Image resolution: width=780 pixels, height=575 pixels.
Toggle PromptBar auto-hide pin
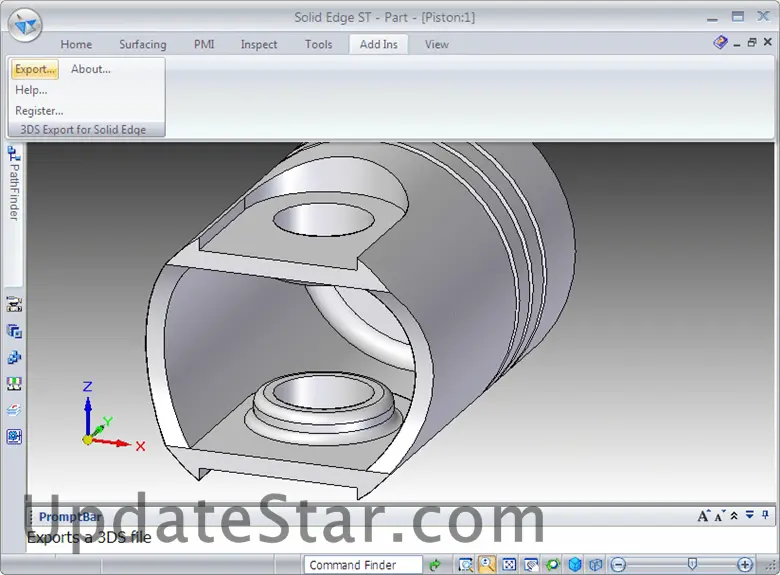coord(765,515)
